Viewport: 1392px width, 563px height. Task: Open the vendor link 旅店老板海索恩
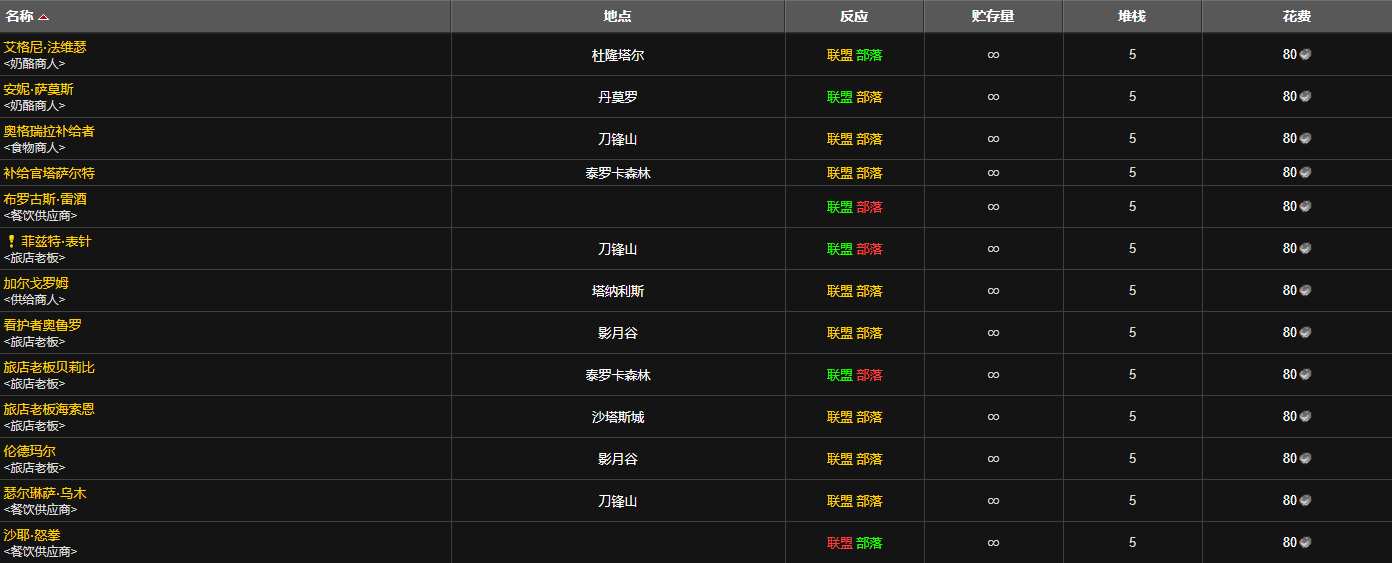pos(49,409)
